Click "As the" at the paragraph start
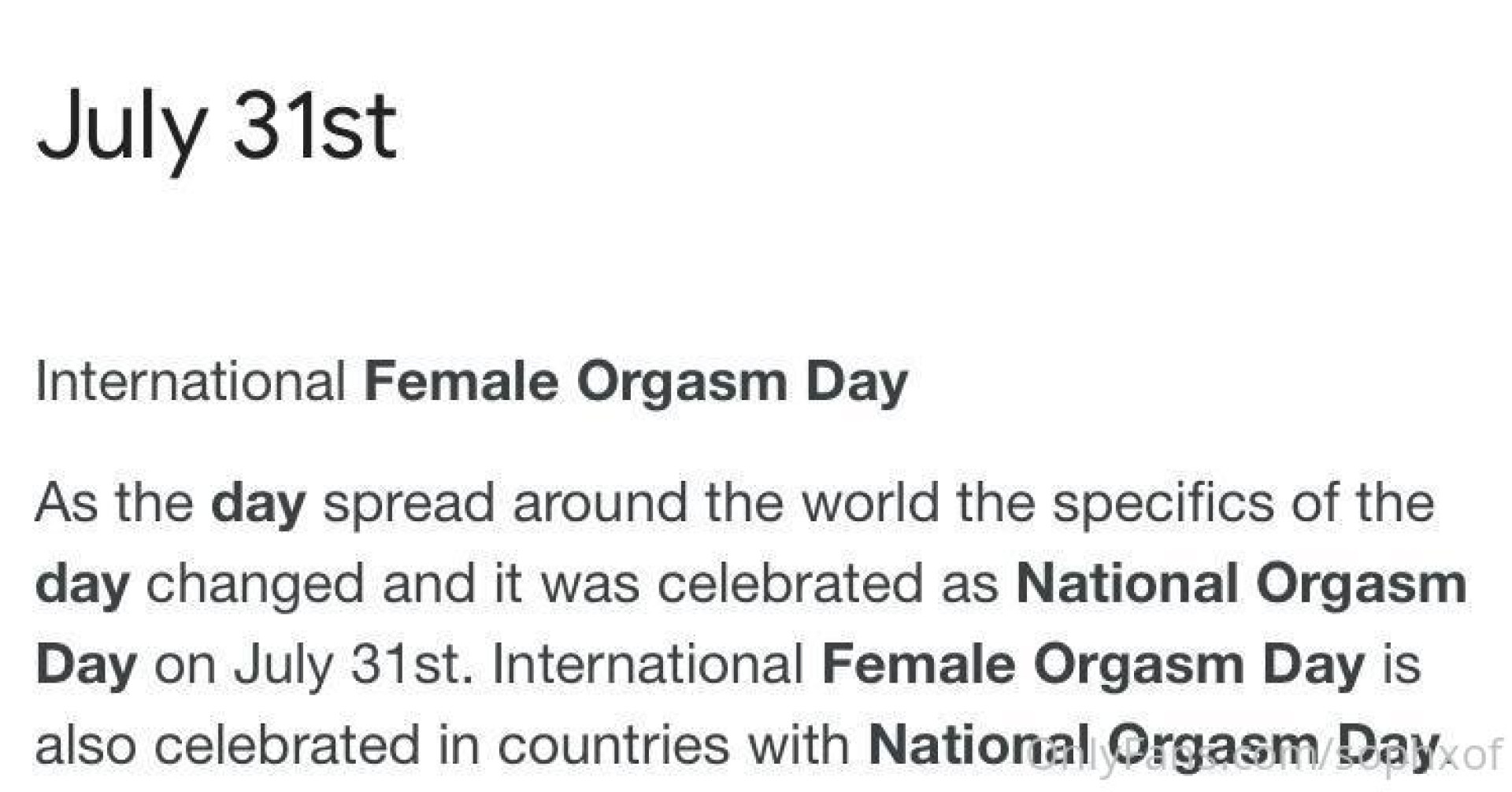Image resolution: width=1512 pixels, height=792 pixels. pos(114,502)
